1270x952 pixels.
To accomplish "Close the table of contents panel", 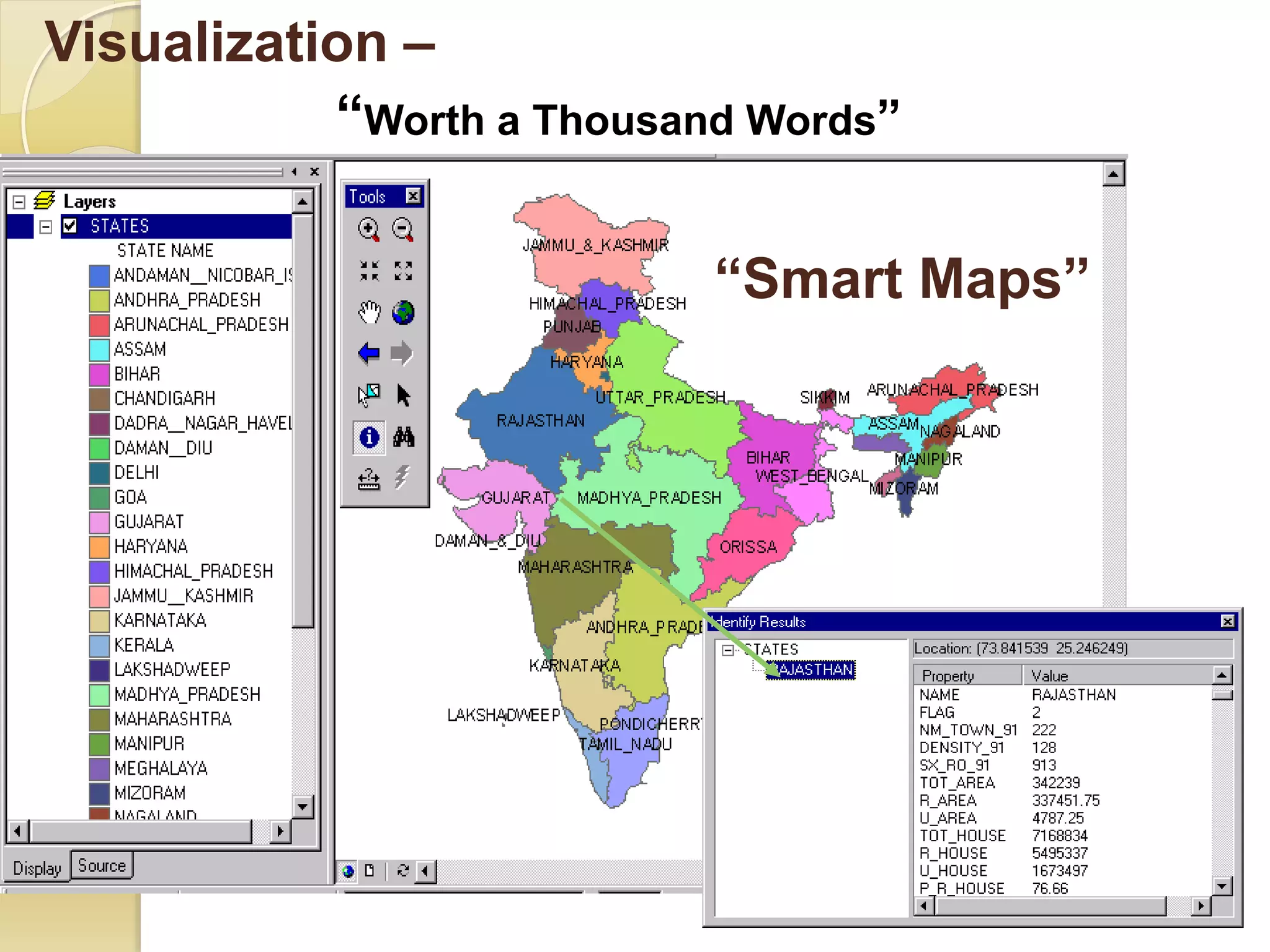I will 314,172.
